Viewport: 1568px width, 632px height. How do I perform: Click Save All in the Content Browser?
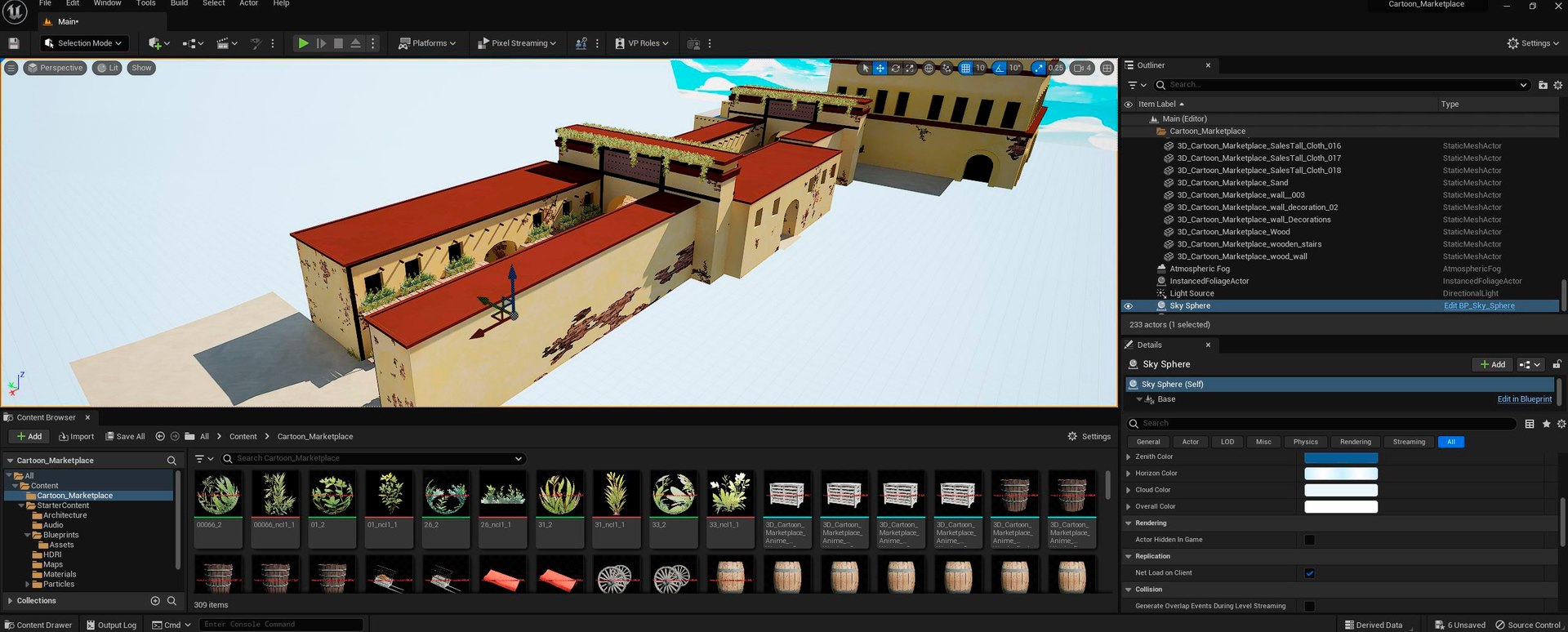pos(125,437)
